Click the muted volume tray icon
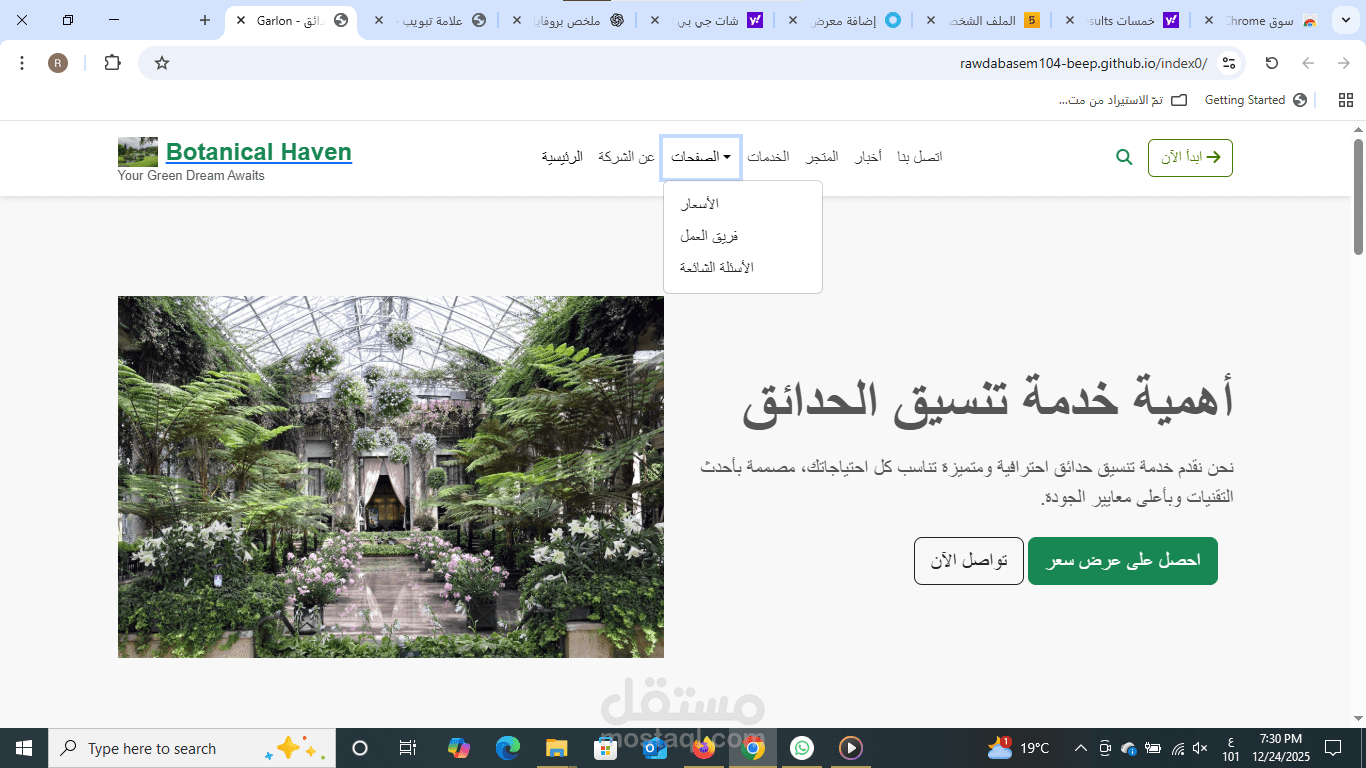This screenshot has height=768, width=1366. [x=1201, y=748]
